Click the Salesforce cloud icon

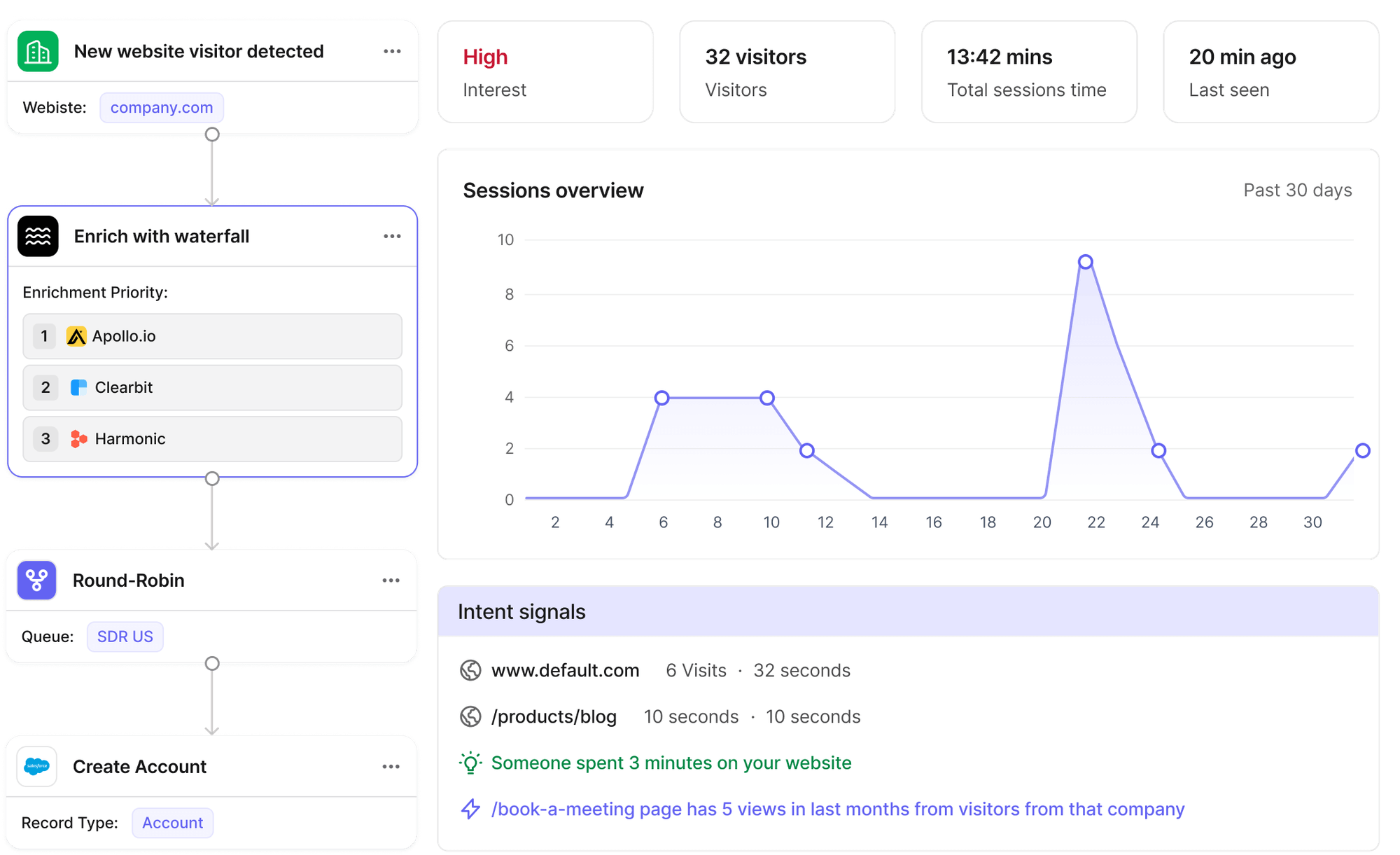pos(37,766)
